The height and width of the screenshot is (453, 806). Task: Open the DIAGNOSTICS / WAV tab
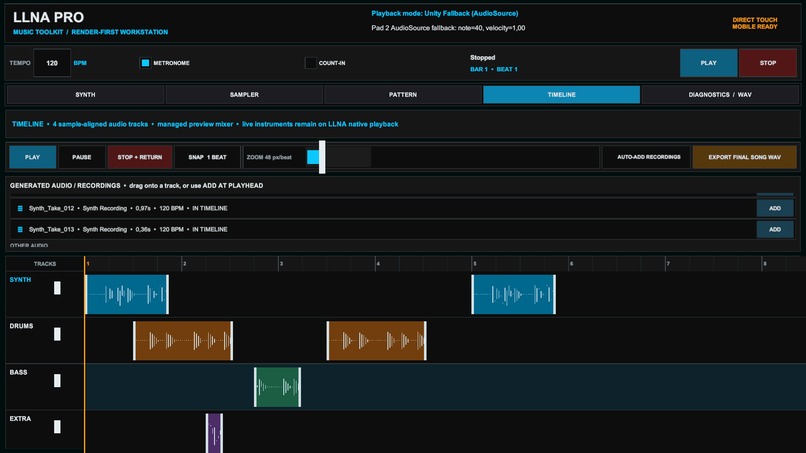coord(720,95)
